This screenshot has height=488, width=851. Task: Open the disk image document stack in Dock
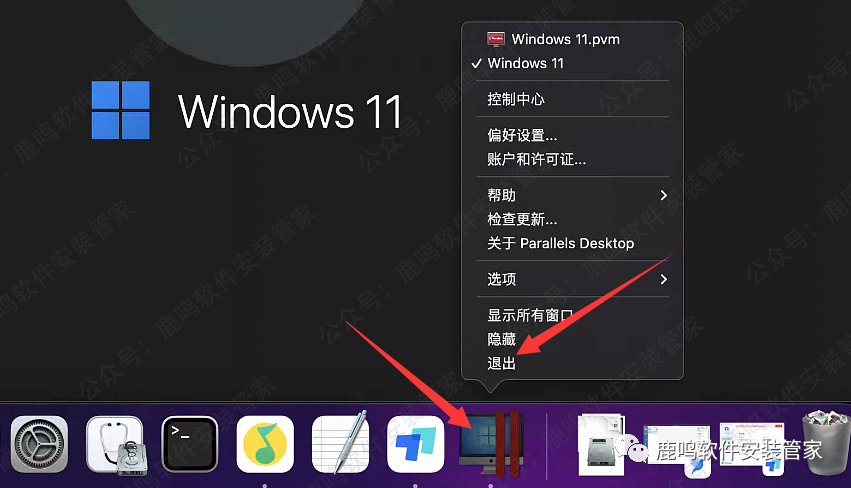tap(602, 445)
